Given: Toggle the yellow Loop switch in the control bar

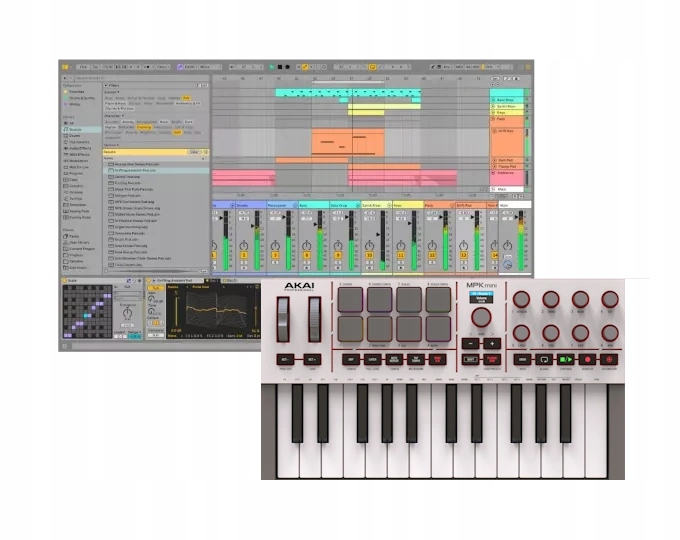Looking at the screenshot, I should pos(372,67).
